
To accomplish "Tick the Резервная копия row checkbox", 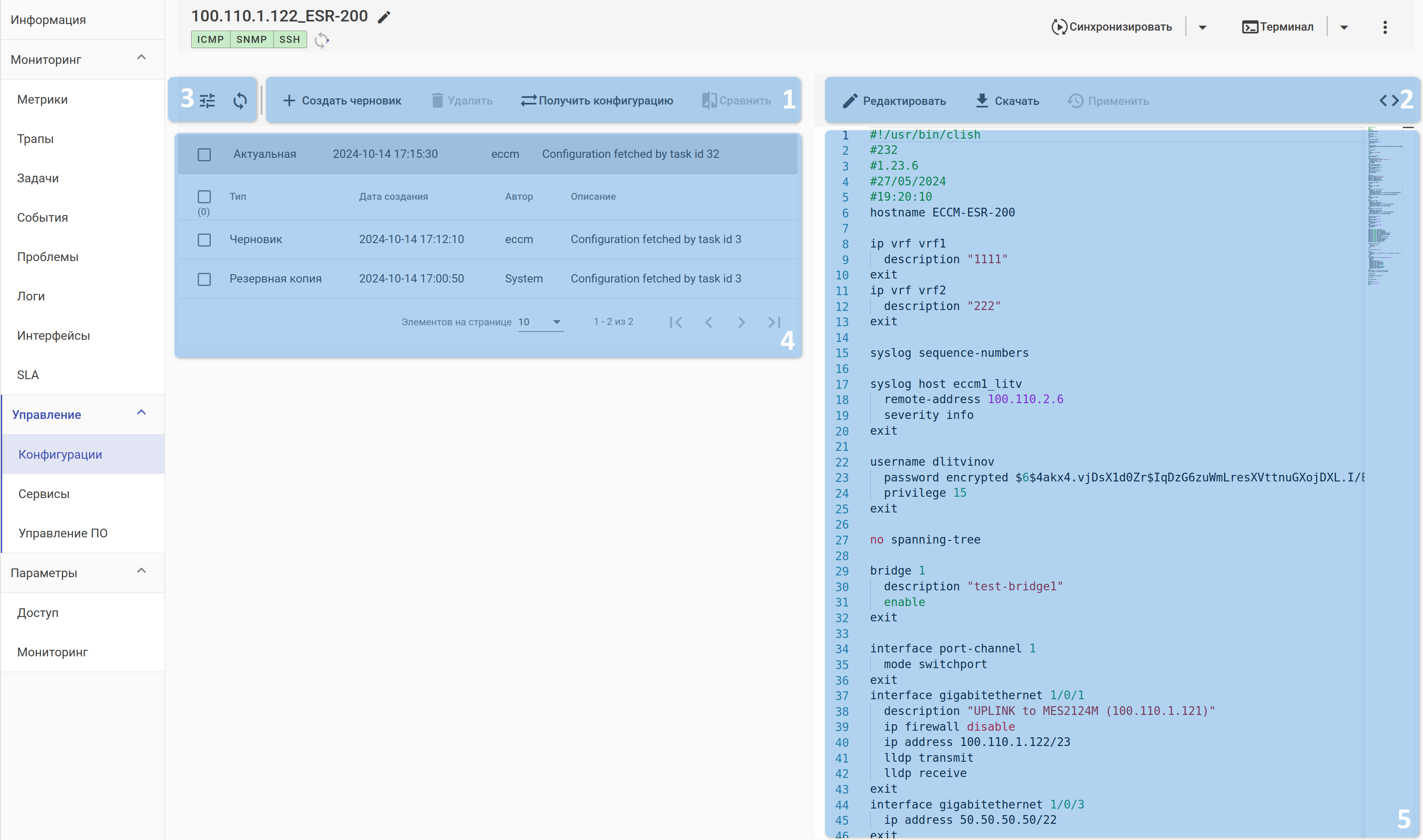I will [204, 279].
